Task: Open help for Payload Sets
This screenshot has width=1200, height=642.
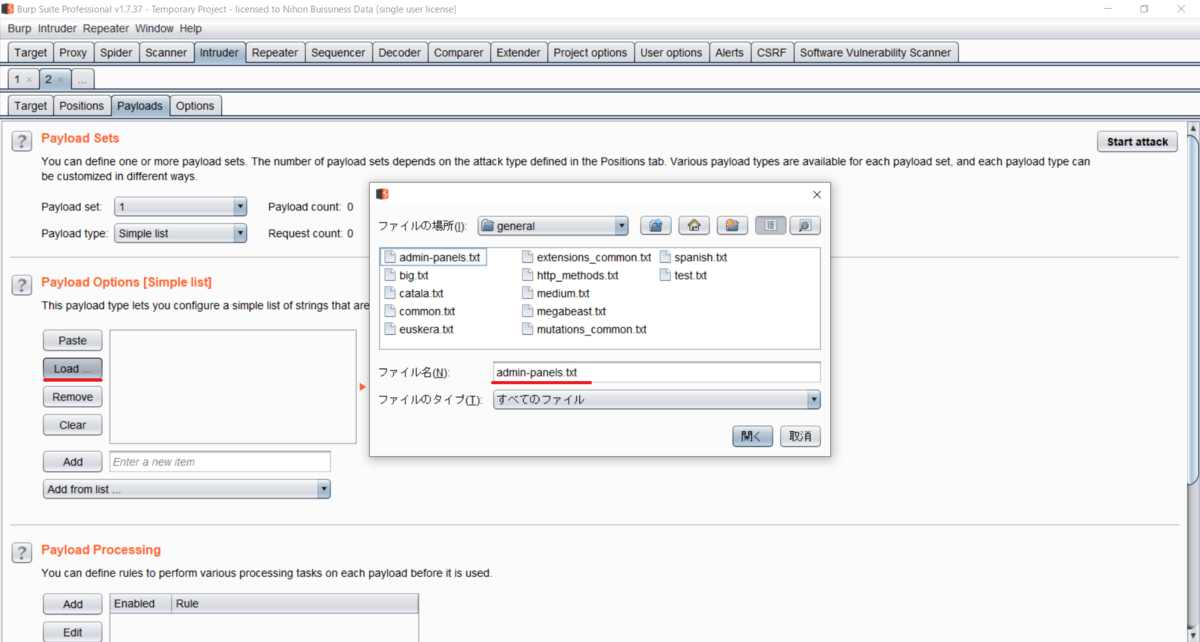Action: pyautogui.click(x=21, y=142)
